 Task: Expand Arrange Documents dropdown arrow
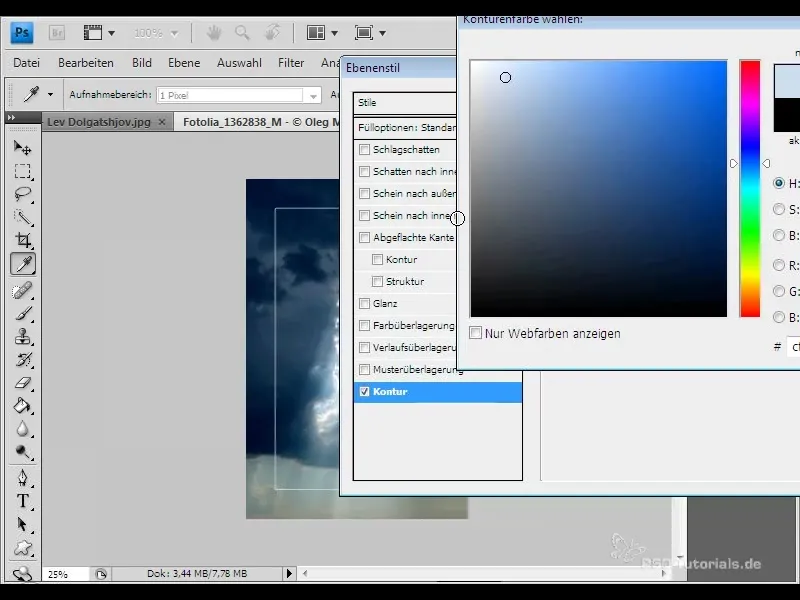tap(334, 34)
